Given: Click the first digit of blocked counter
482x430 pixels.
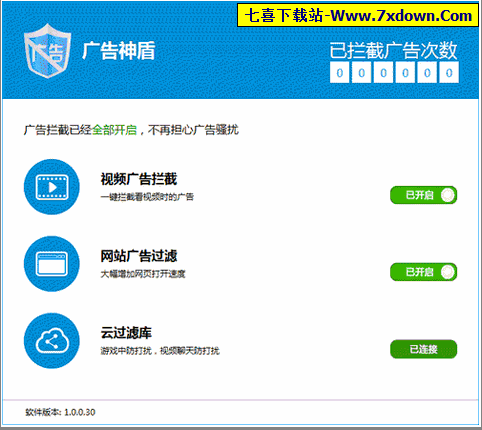Looking at the screenshot, I should coord(340,72).
